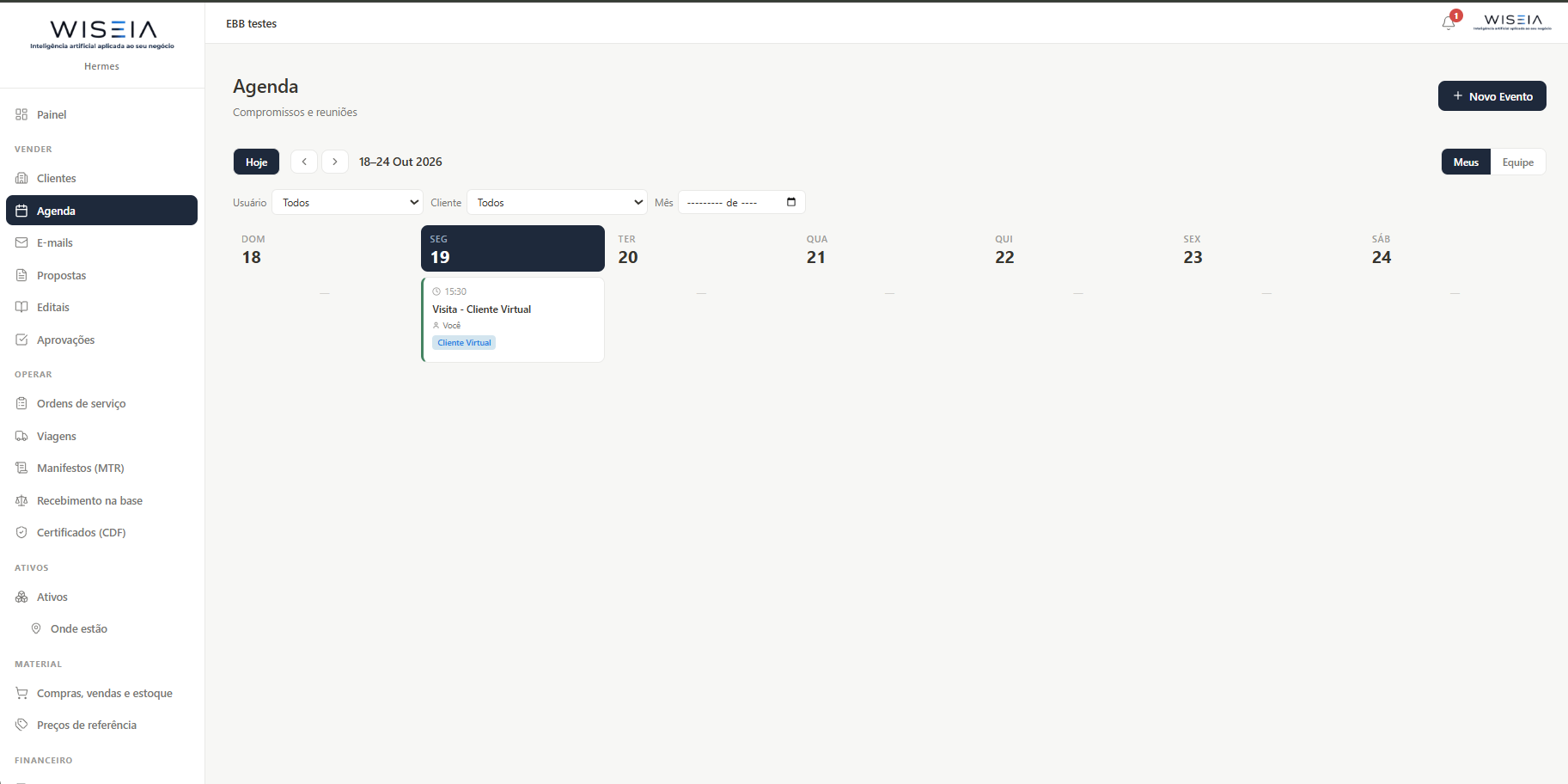
Task: Click the WISEIA logo in sidebar
Action: coord(102,34)
